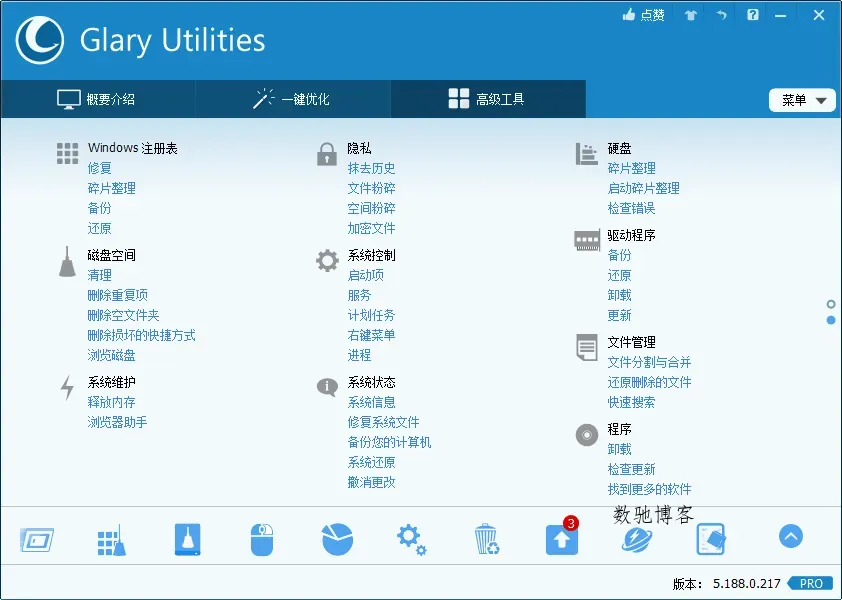Open 系统信息 link
The height and width of the screenshot is (600, 842).
[x=371, y=402]
